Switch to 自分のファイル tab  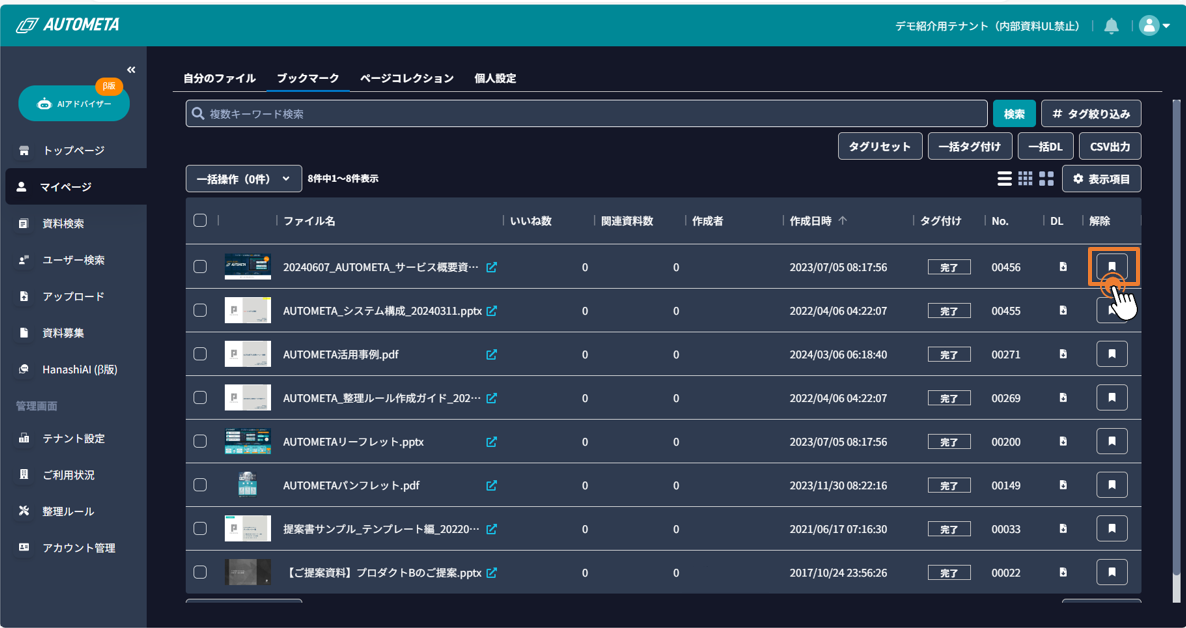[x=219, y=78]
